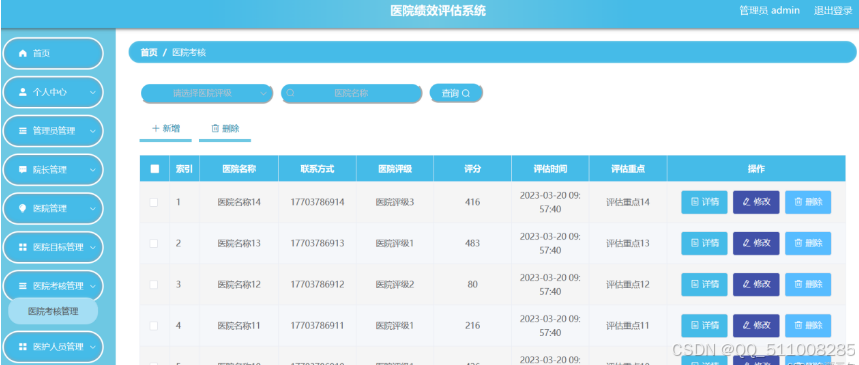This screenshot has width=859, height=365.
Task: Click the score cell 216
Action: tap(472, 326)
